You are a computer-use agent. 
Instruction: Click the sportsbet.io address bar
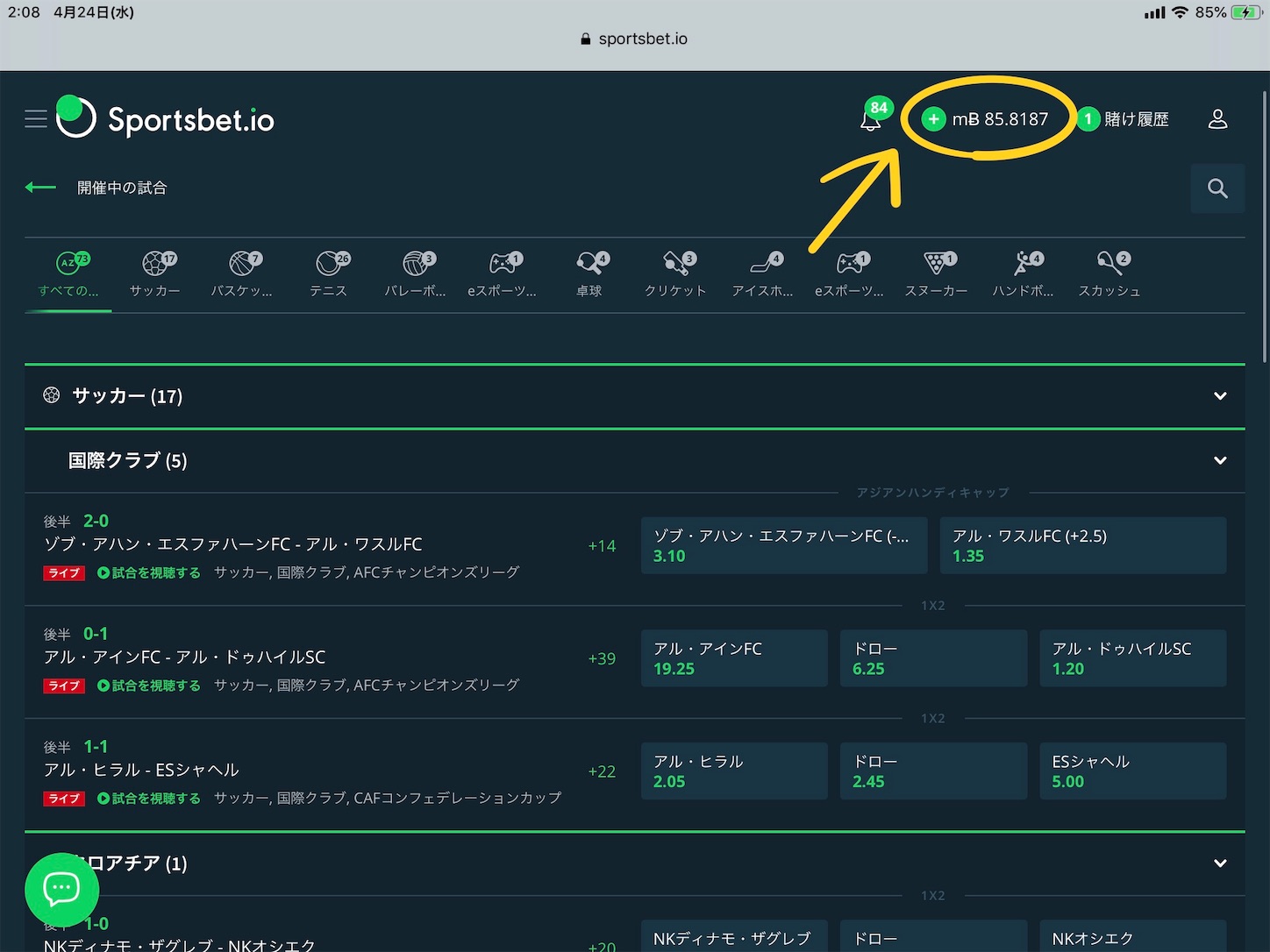pos(635,39)
